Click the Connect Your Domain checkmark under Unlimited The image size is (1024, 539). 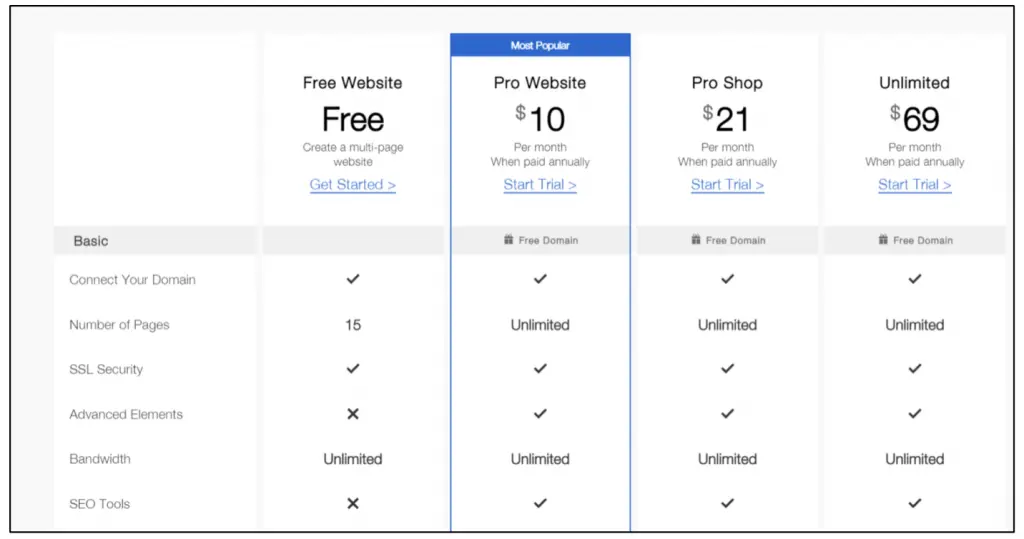pyautogui.click(x=914, y=280)
